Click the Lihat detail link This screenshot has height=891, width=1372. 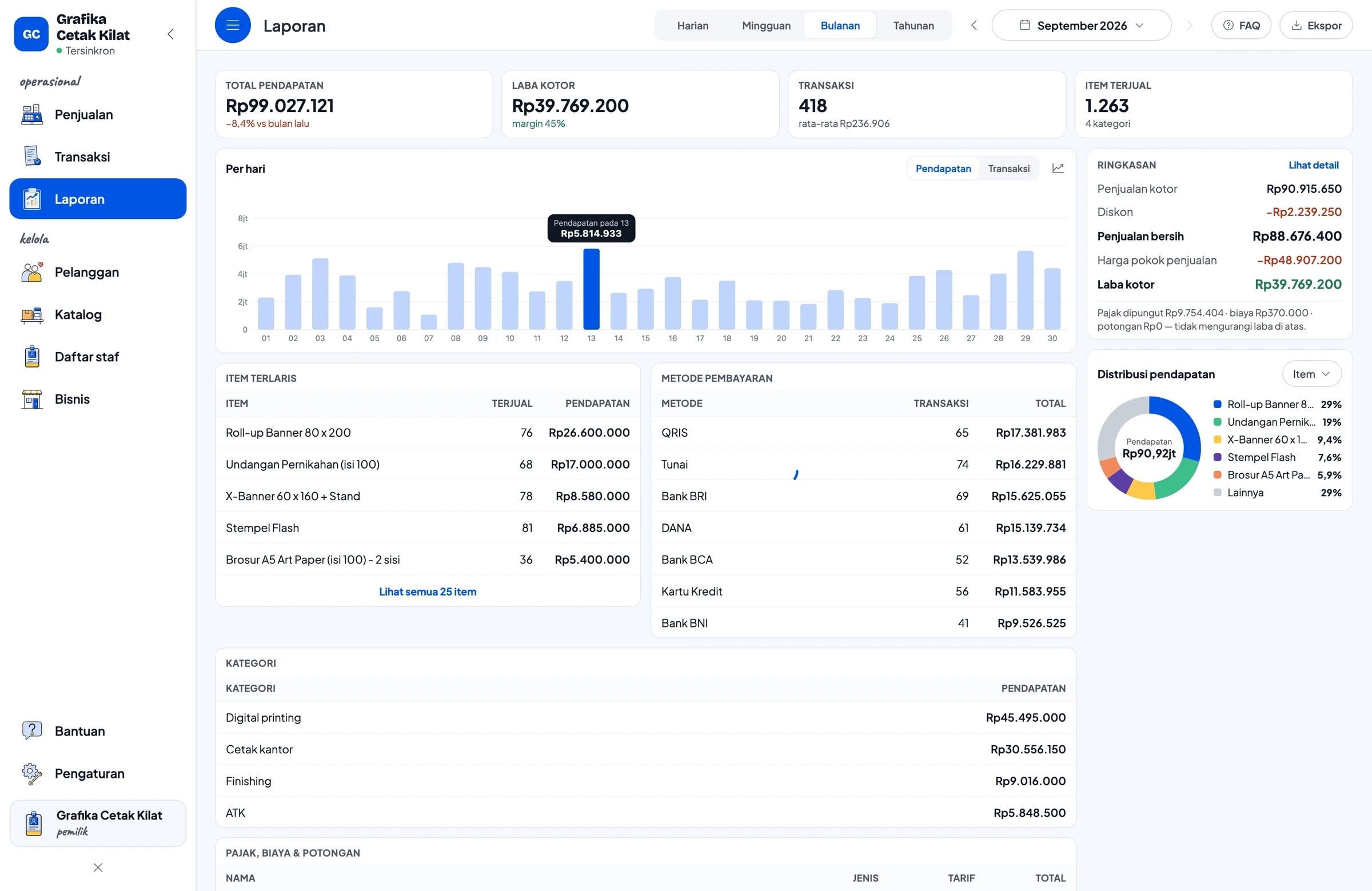coord(1313,165)
